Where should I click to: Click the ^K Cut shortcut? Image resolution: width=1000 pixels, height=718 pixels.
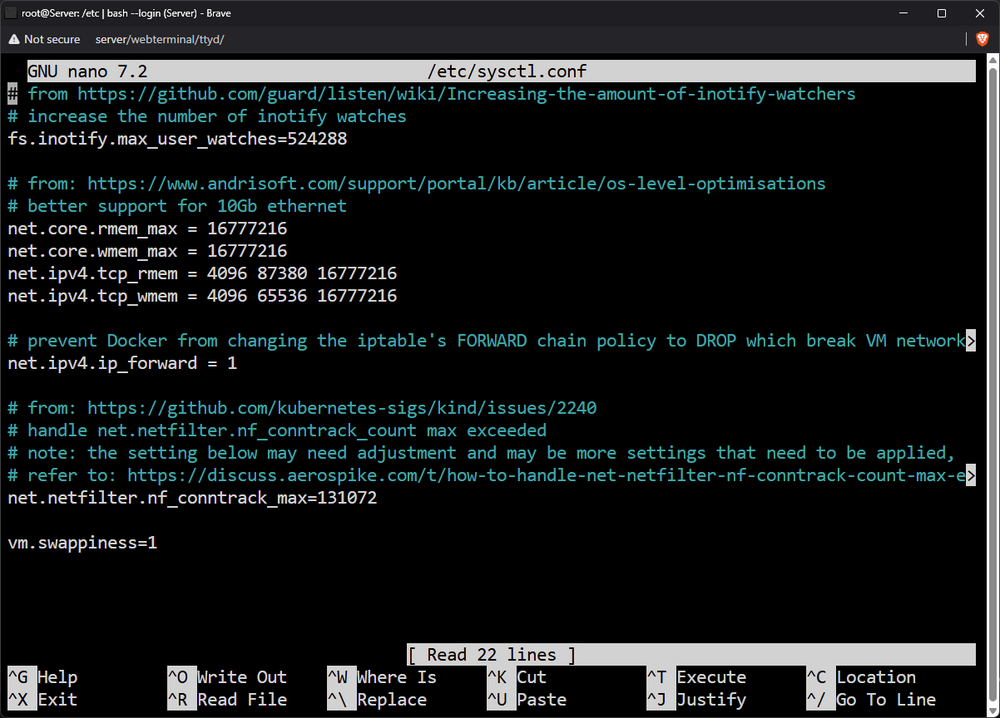[x=517, y=677]
